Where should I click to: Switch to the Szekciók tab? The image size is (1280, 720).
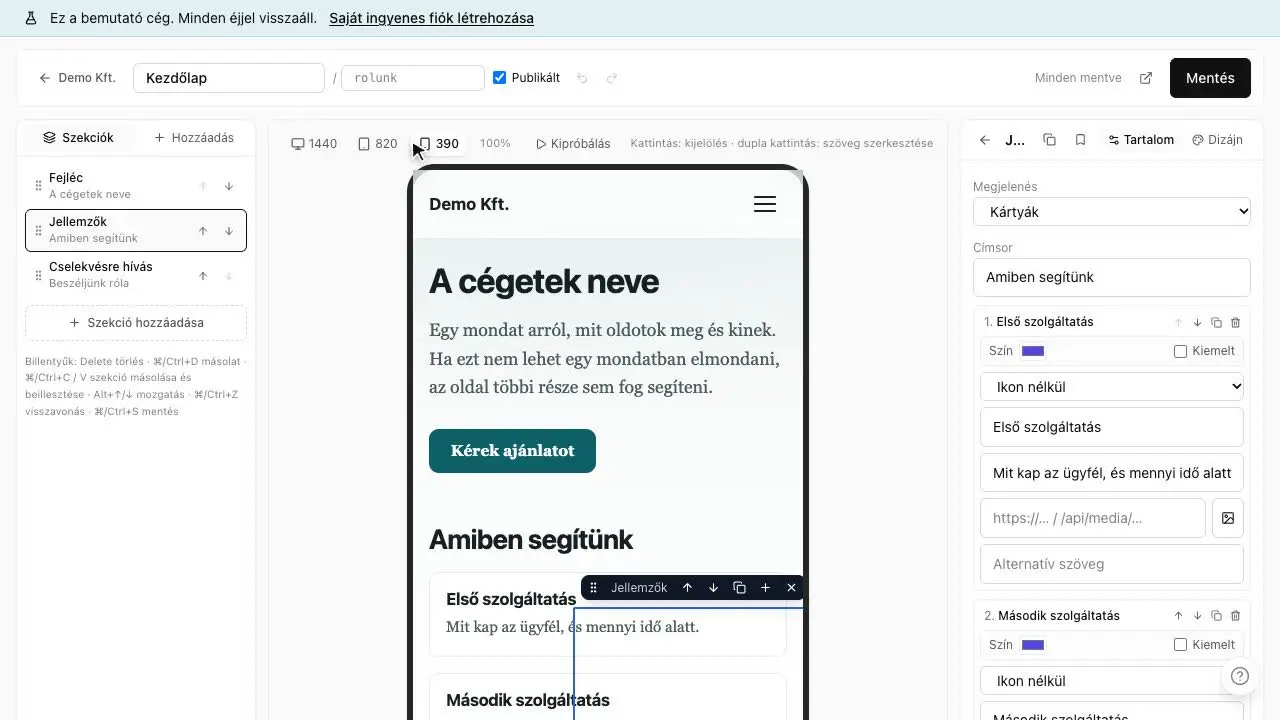click(78, 138)
